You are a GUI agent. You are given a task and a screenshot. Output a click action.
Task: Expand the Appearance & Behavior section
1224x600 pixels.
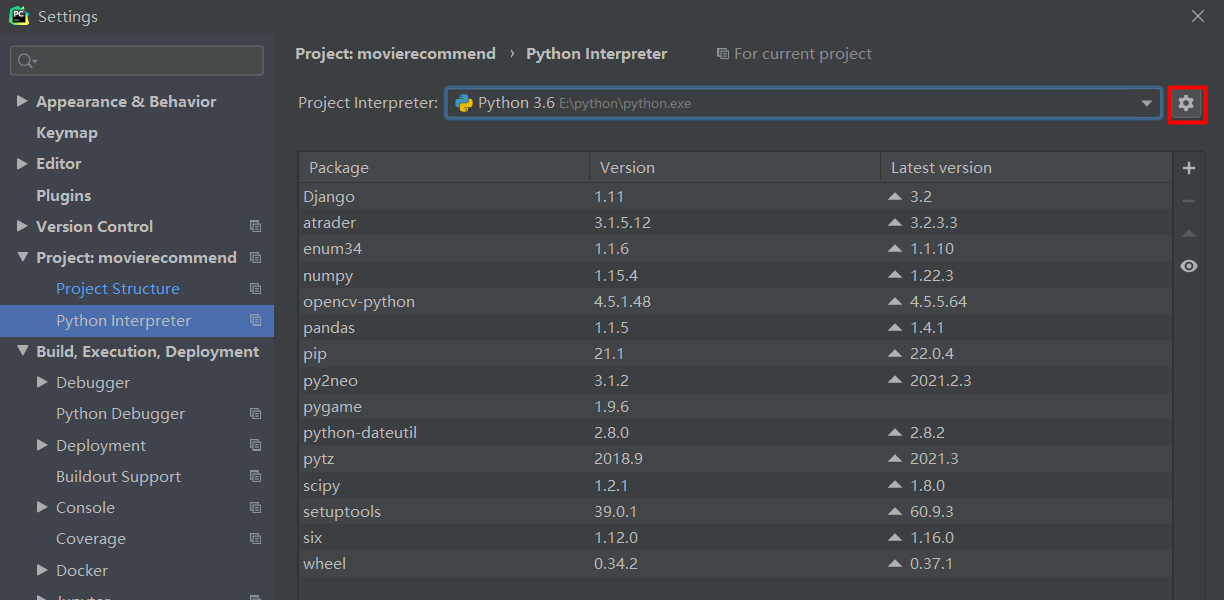tap(22, 102)
